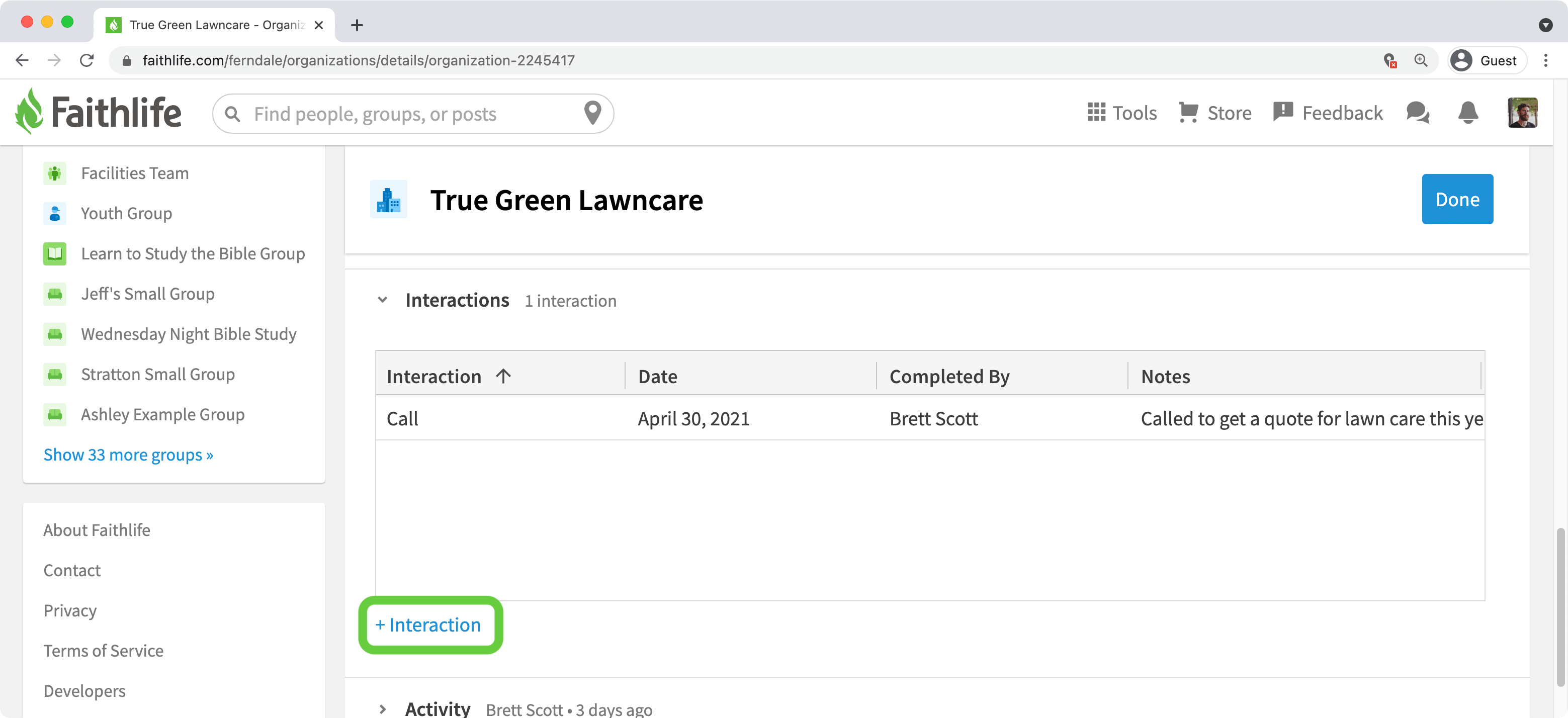Click the Faithlife logo
This screenshot has height=718, width=1568.
(x=98, y=112)
